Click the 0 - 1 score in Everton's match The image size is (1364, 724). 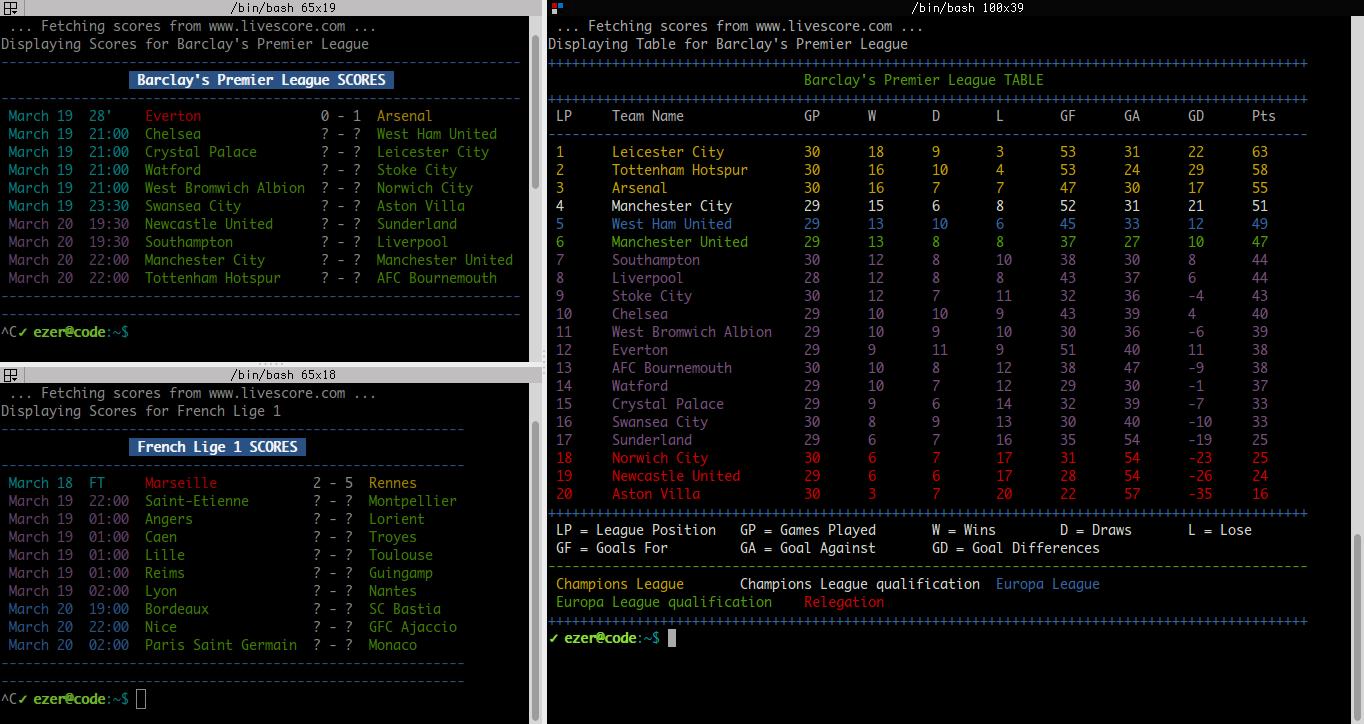tap(341, 116)
